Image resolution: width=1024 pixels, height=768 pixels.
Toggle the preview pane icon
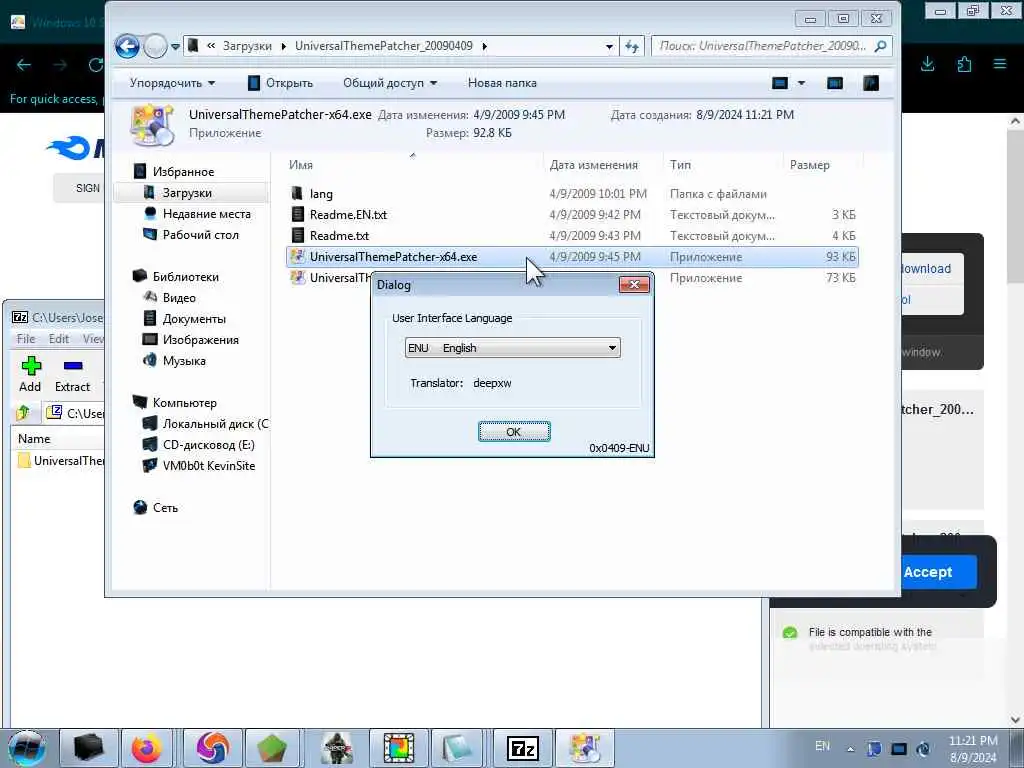[x=835, y=83]
